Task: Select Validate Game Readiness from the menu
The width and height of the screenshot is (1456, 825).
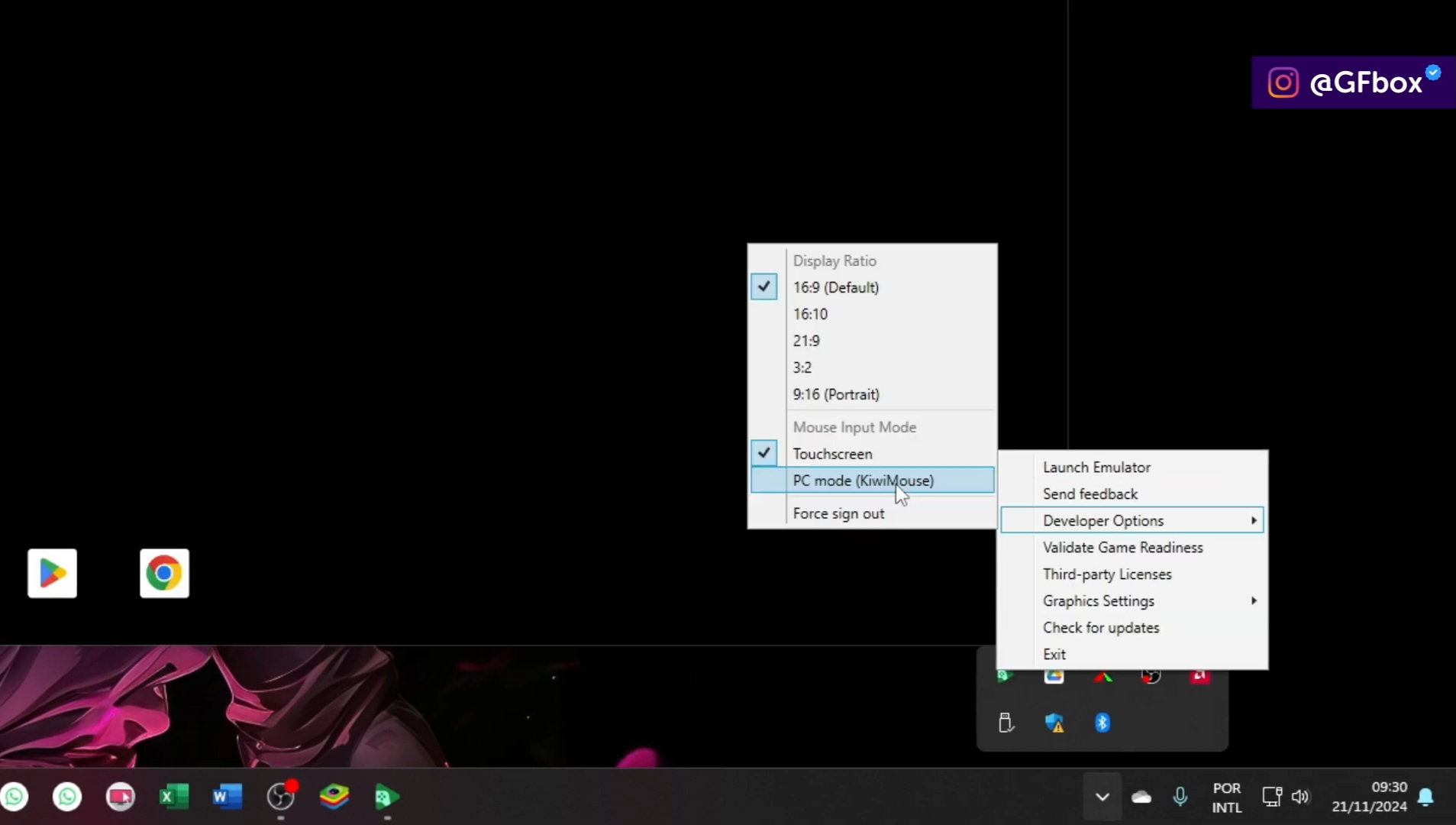Action: pyautogui.click(x=1122, y=547)
